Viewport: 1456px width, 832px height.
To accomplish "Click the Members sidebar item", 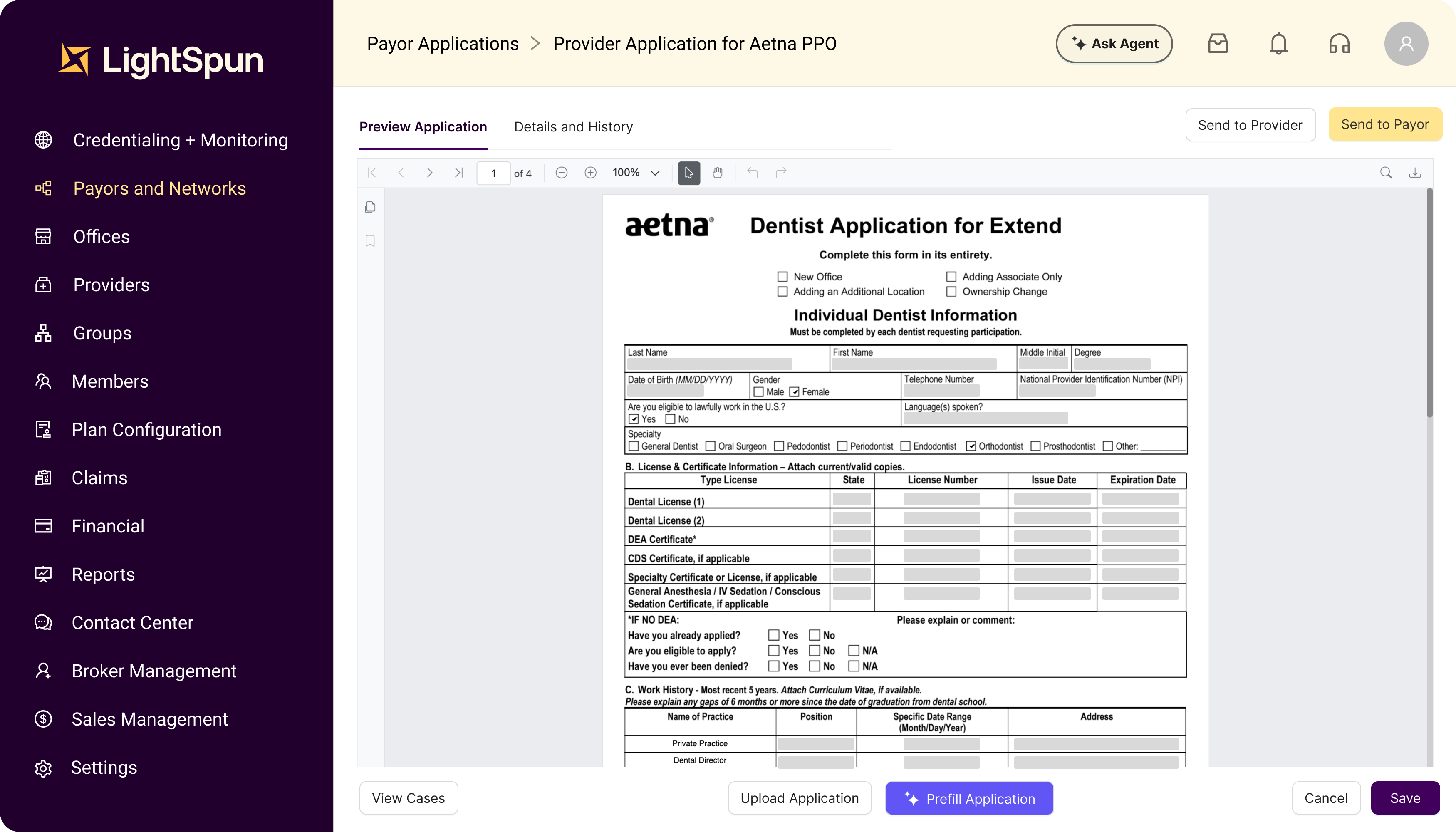I will click(110, 382).
